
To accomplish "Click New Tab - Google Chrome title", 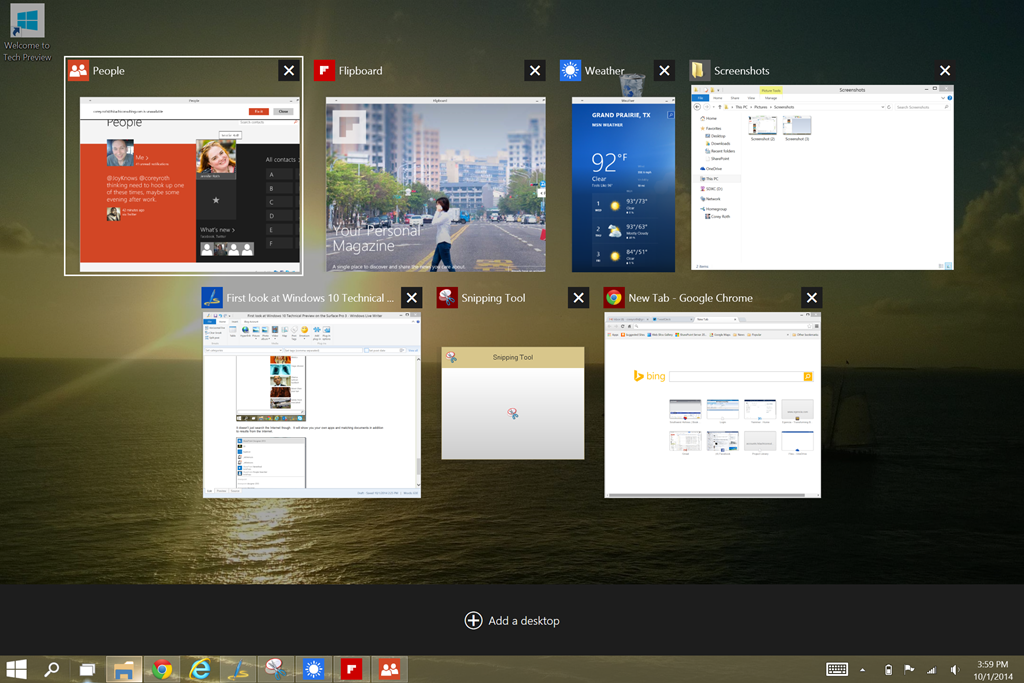I will [690, 298].
